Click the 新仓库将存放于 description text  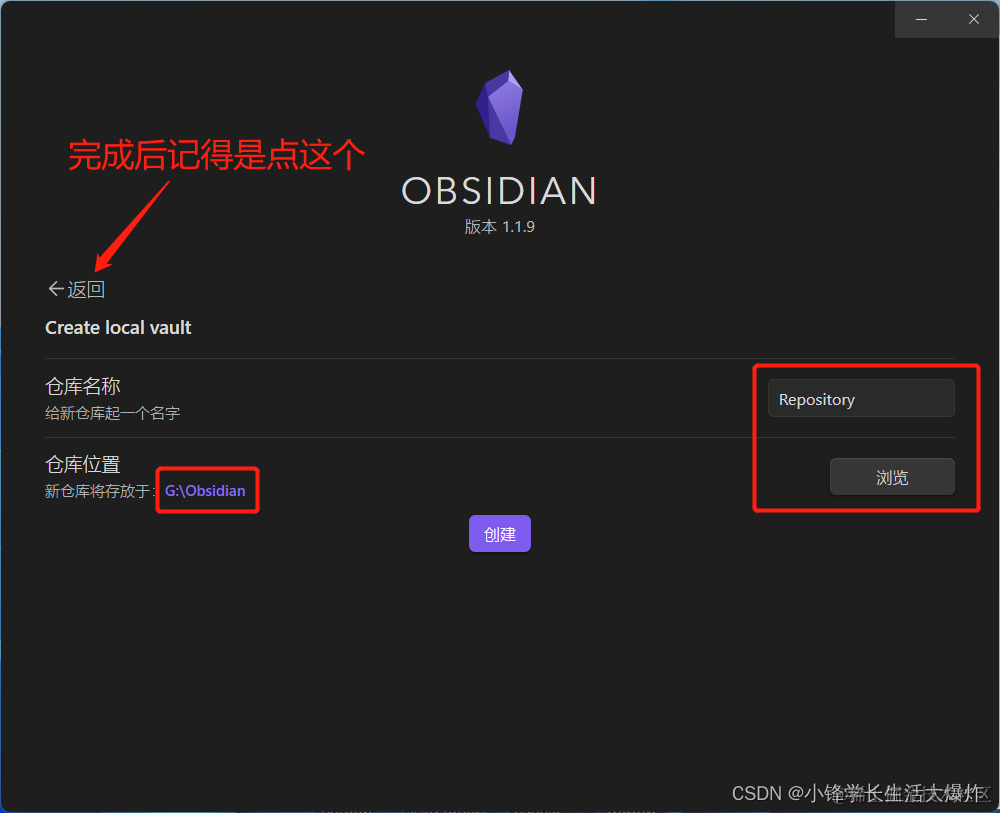100,491
